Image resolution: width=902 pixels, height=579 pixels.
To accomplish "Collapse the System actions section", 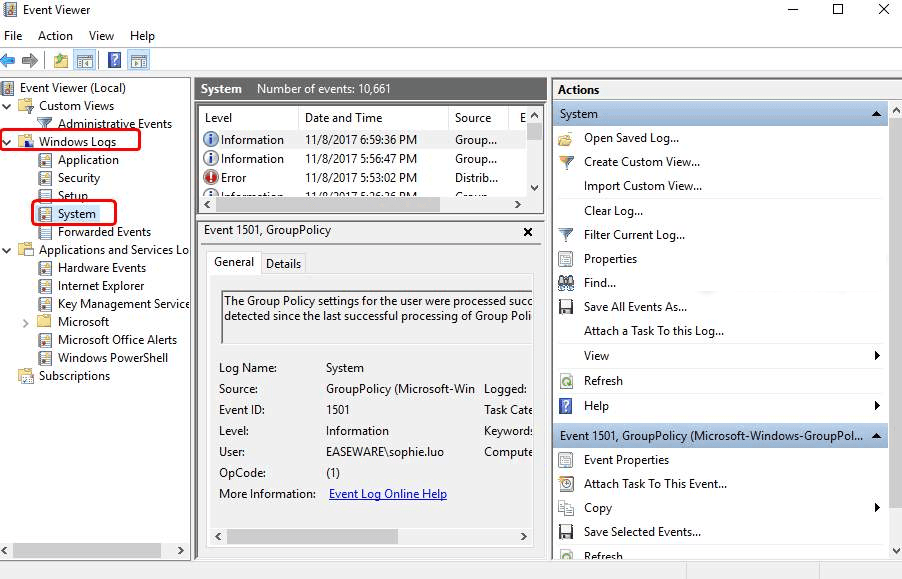I will coord(875,113).
